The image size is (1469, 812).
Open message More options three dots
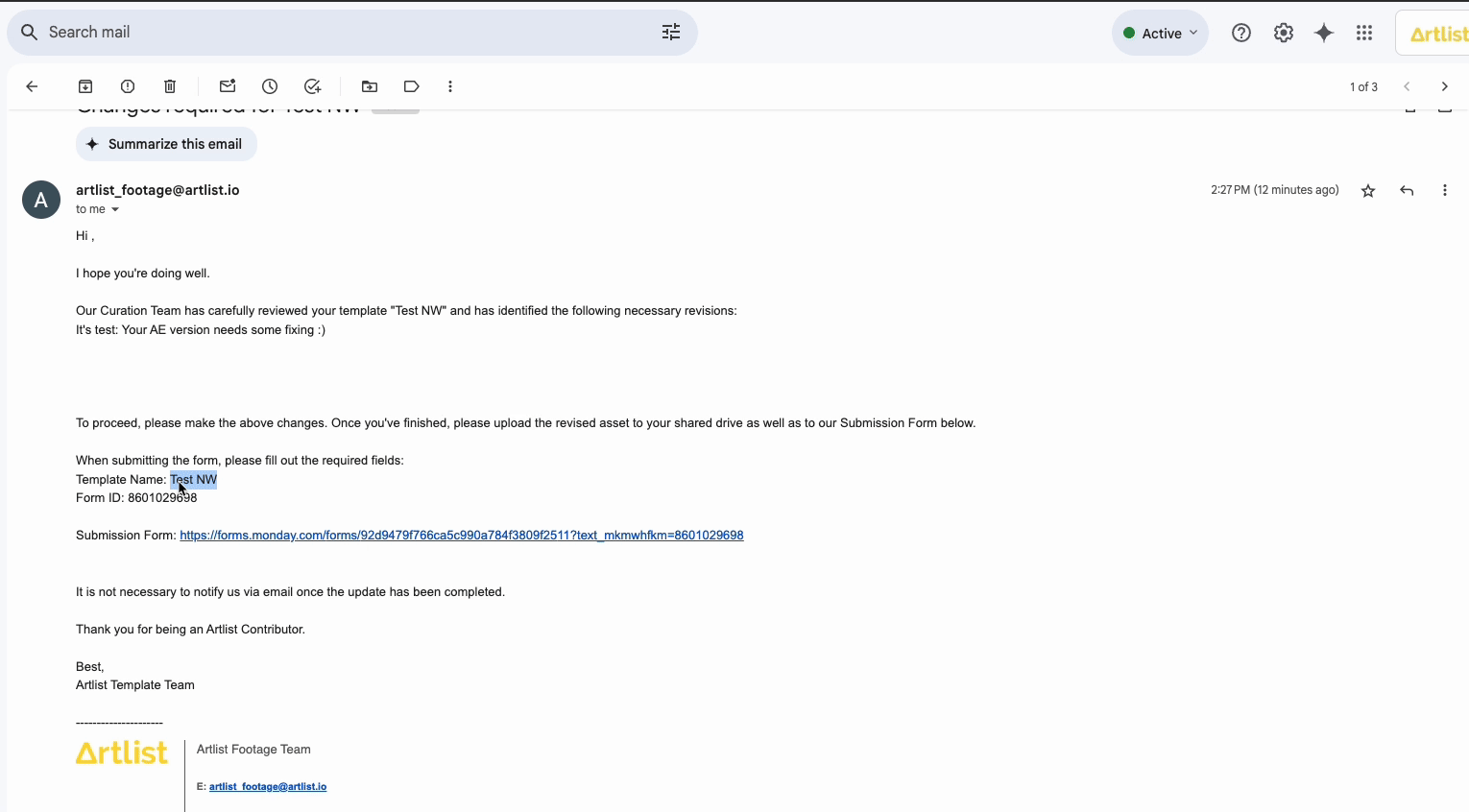(1445, 191)
